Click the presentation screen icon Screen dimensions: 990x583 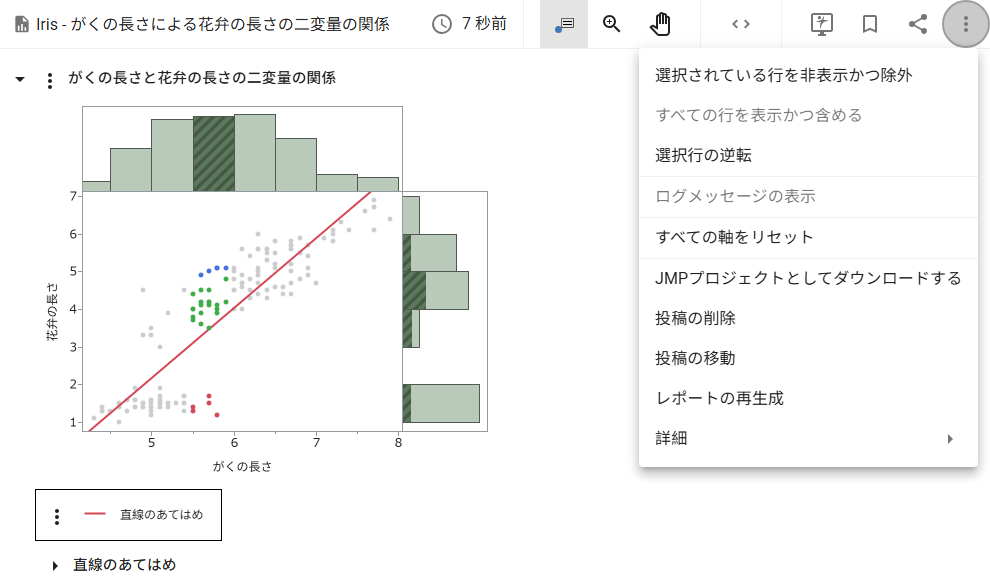[x=821, y=24]
